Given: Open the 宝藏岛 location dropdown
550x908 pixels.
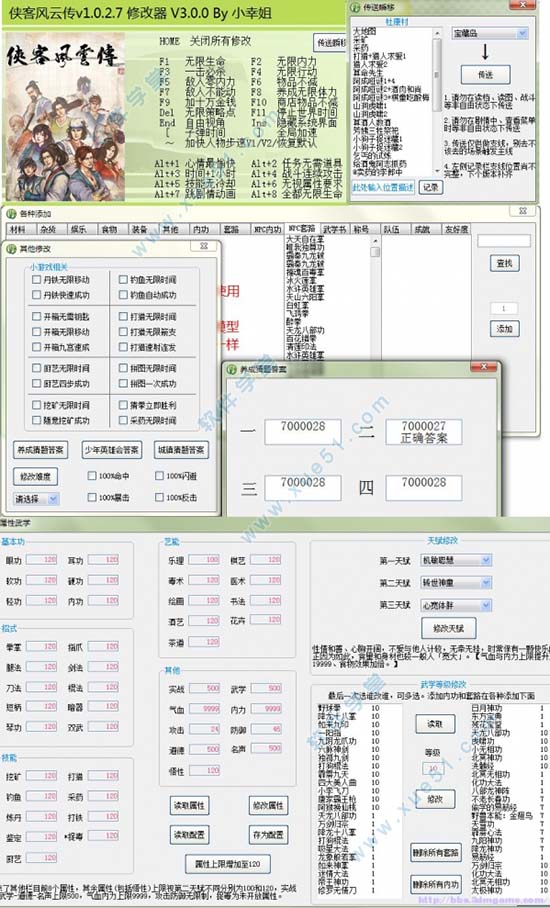Looking at the screenshot, I should tap(489, 34).
